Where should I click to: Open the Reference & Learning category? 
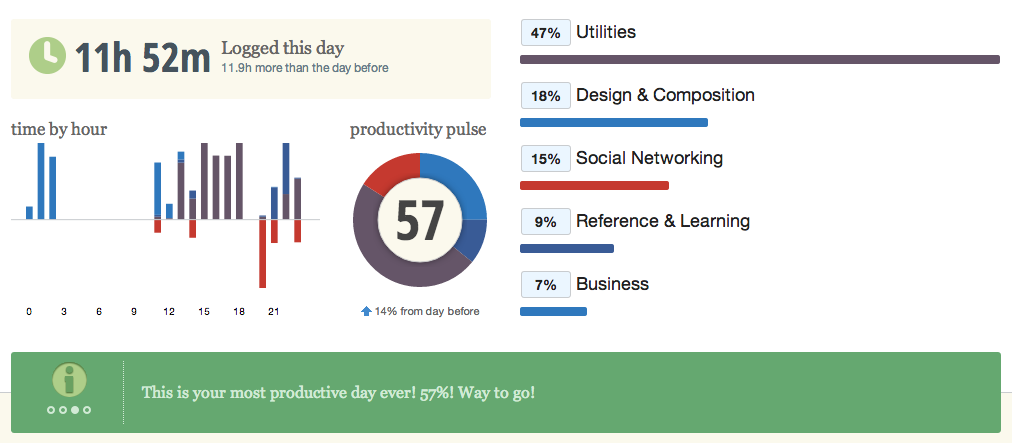662,222
